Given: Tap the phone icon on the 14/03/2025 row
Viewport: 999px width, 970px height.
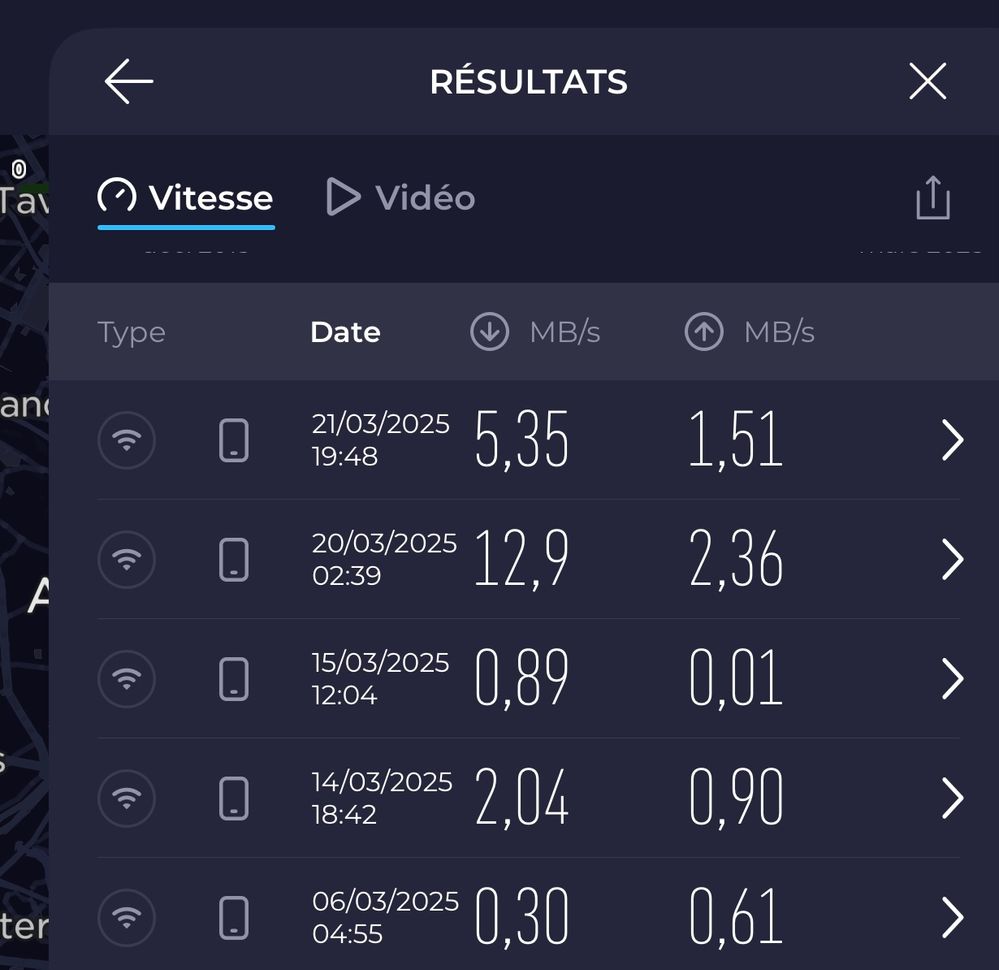Looking at the screenshot, I should coord(234,798).
